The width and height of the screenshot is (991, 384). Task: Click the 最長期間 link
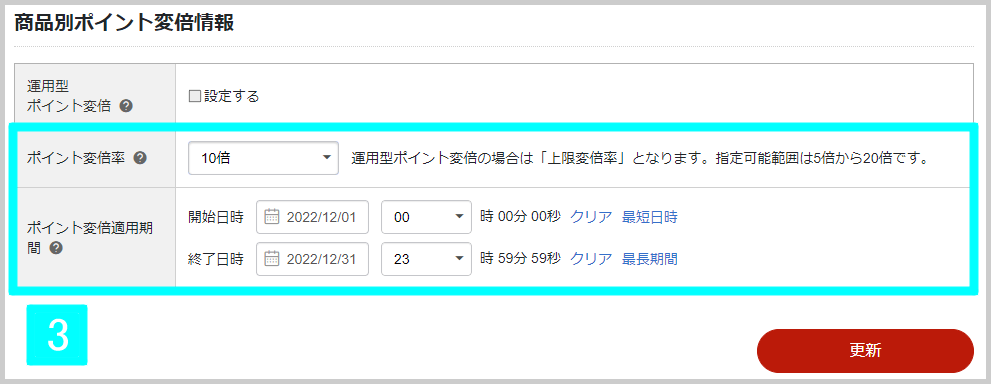click(x=650, y=259)
